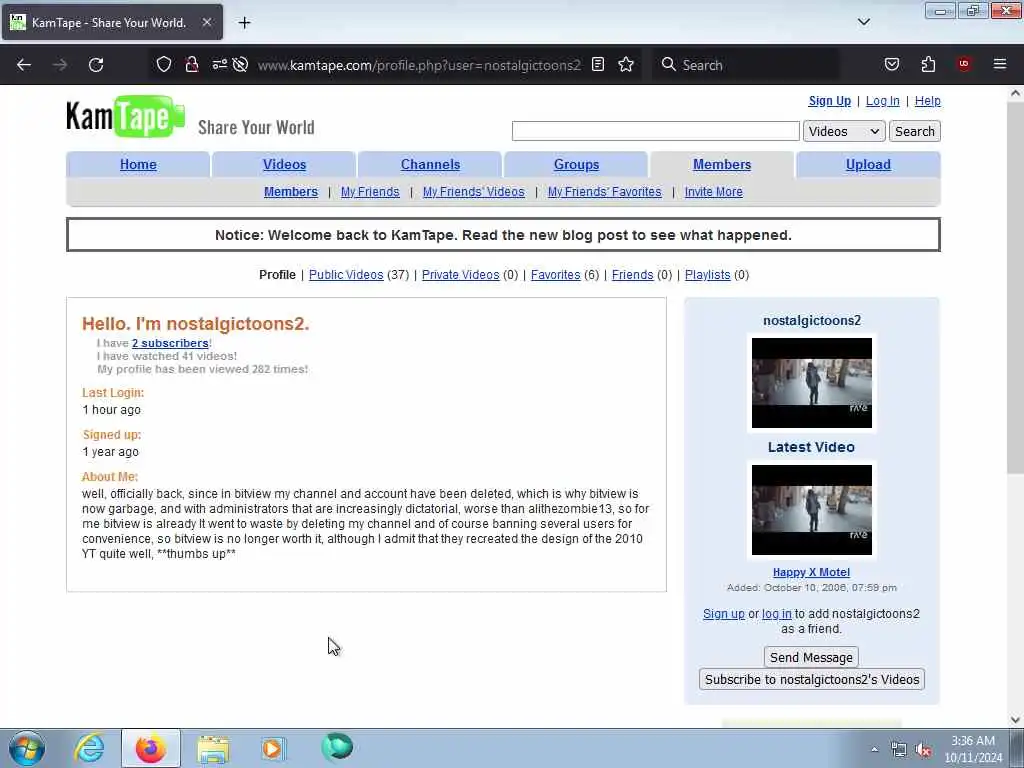
Task: Open File Explorer taskbar icon
Action: (x=213, y=749)
